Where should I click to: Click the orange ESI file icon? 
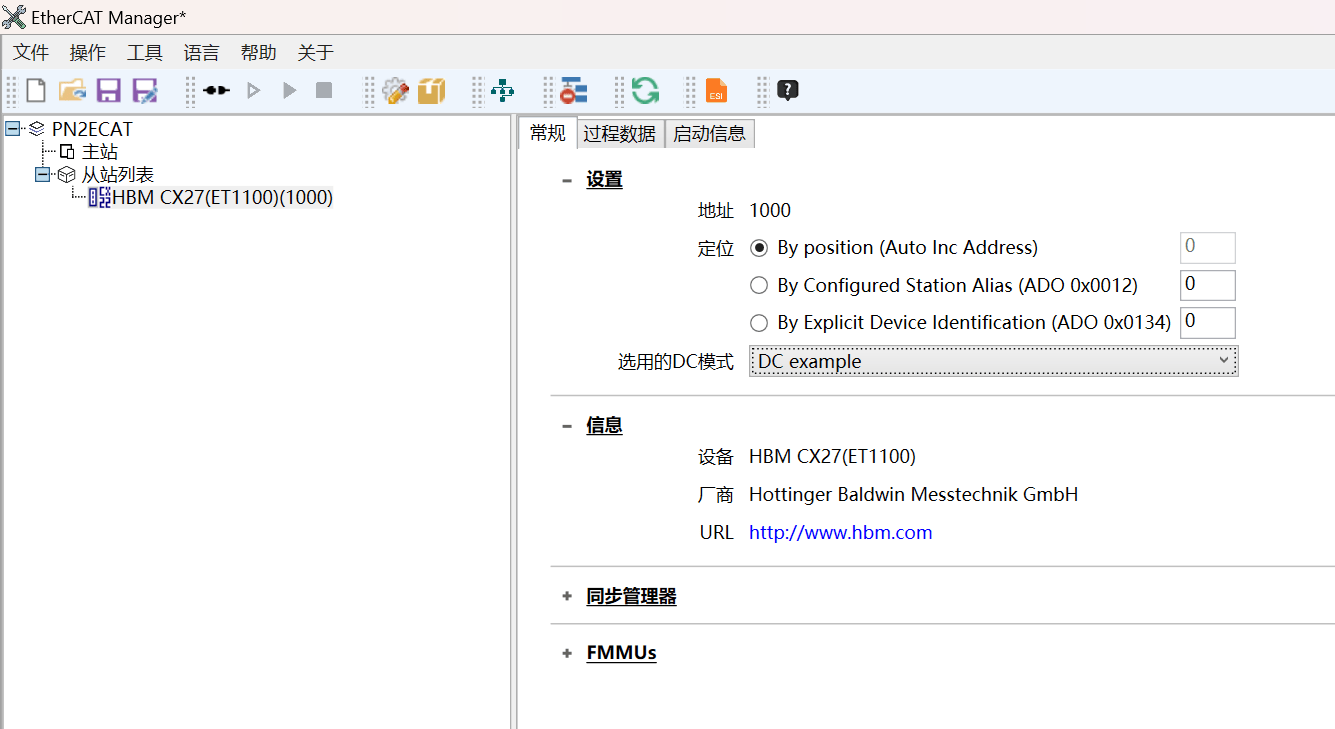716,91
